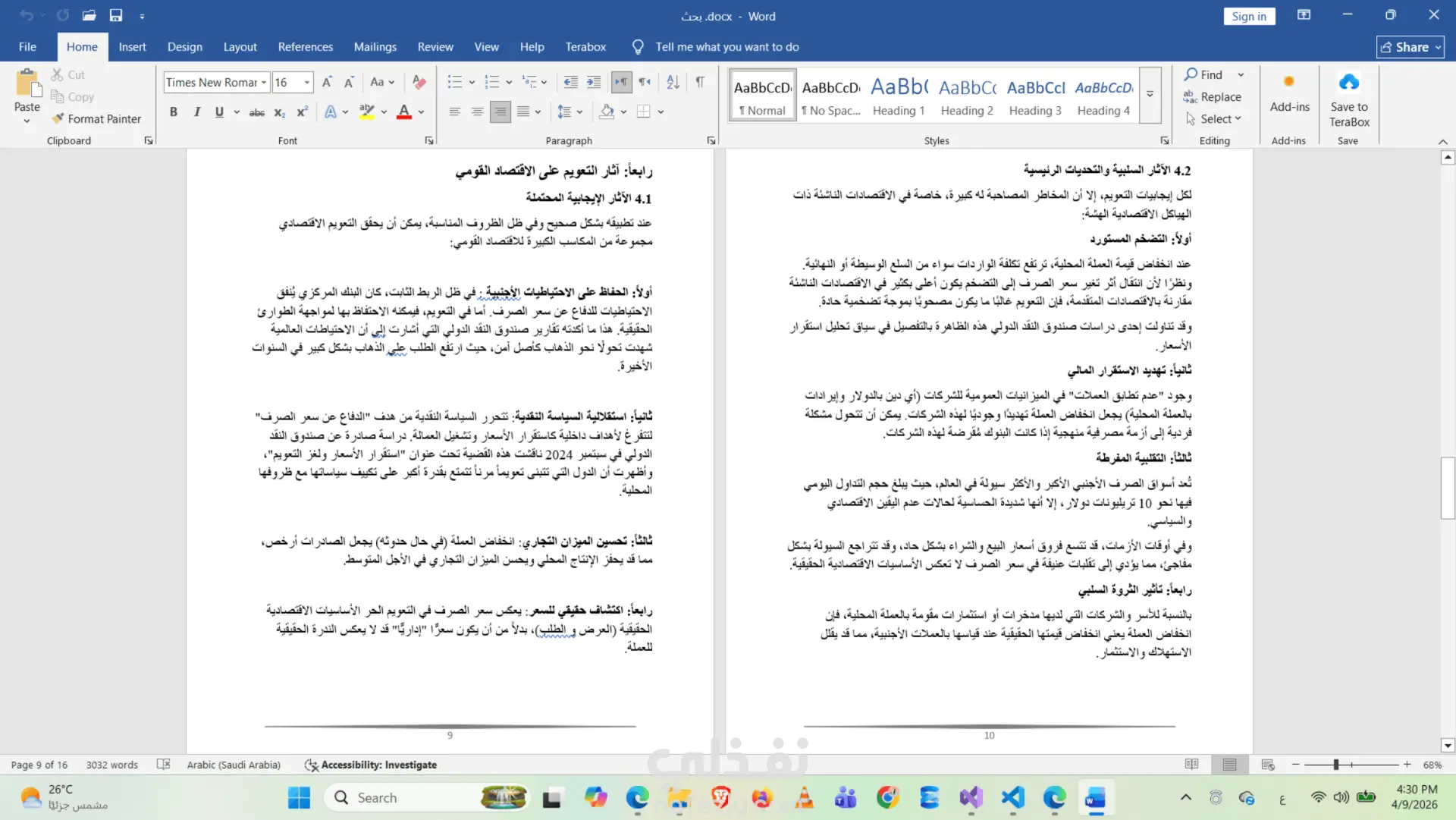Image resolution: width=1456 pixels, height=820 pixels.
Task: Toggle Bold formatting
Action: tap(174, 112)
